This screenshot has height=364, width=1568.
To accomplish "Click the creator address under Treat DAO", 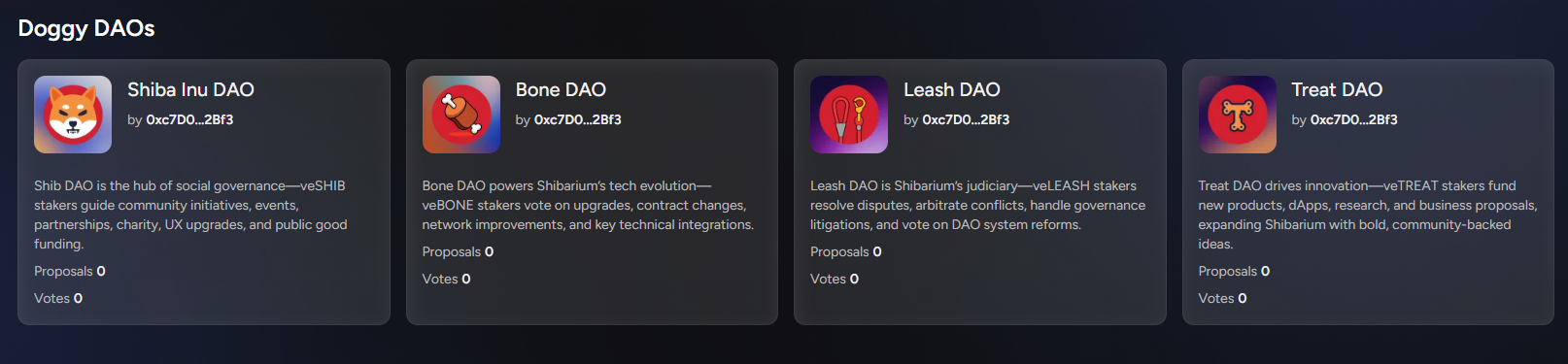I will point(1354,119).
